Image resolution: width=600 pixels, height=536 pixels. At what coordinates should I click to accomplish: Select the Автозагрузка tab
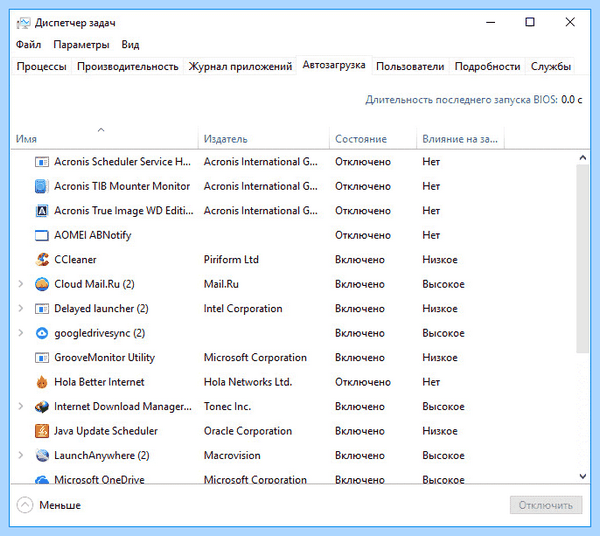pyautogui.click(x=334, y=65)
